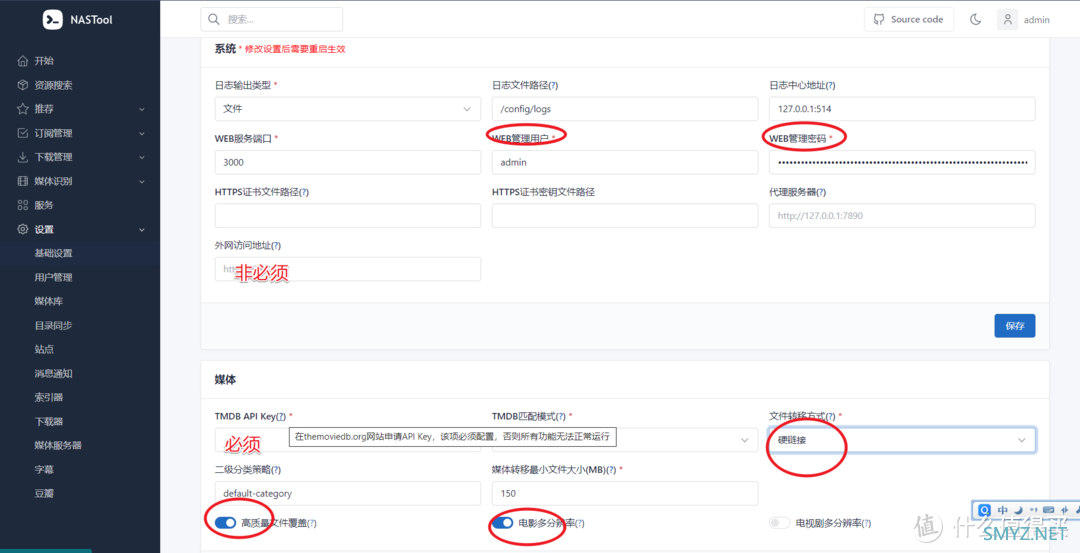Click the WEB服务端口 input field
The width and height of the screenshot is (1080, 553).
click(347, 162)
